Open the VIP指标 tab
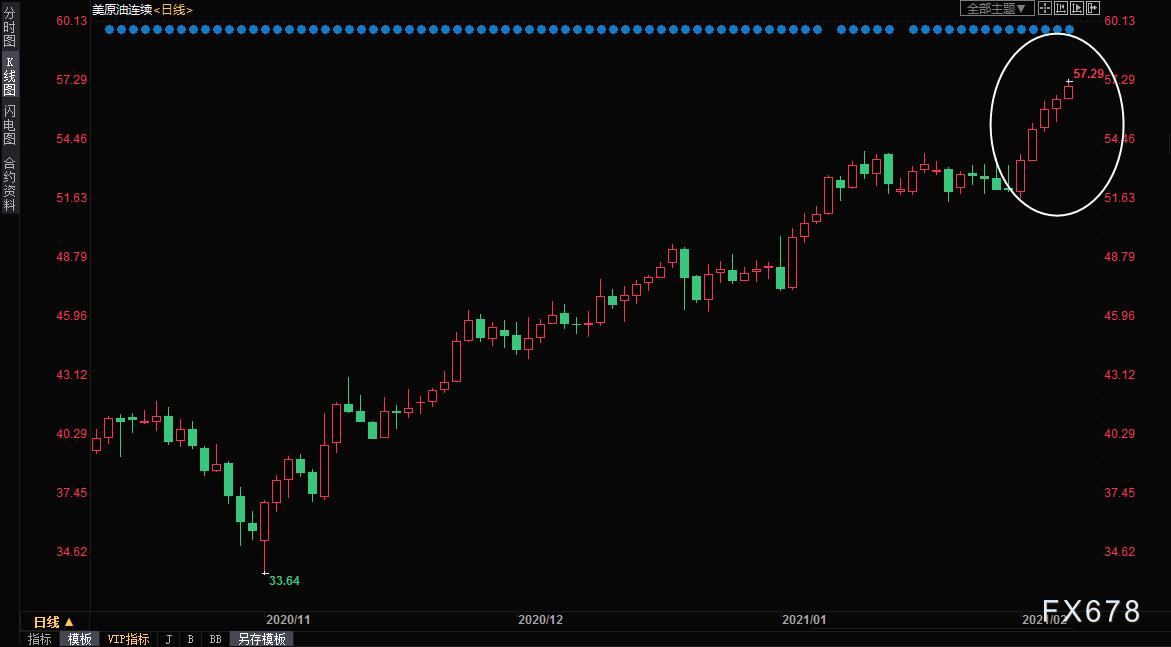Screen dimensions: 1171x647 pos(128,640)
